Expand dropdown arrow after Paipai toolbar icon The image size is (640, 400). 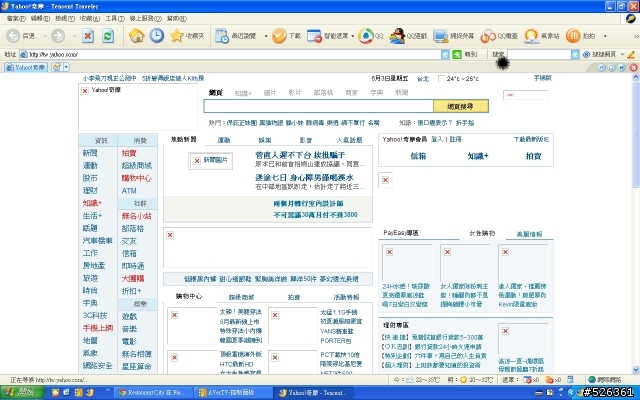(605, 36)
